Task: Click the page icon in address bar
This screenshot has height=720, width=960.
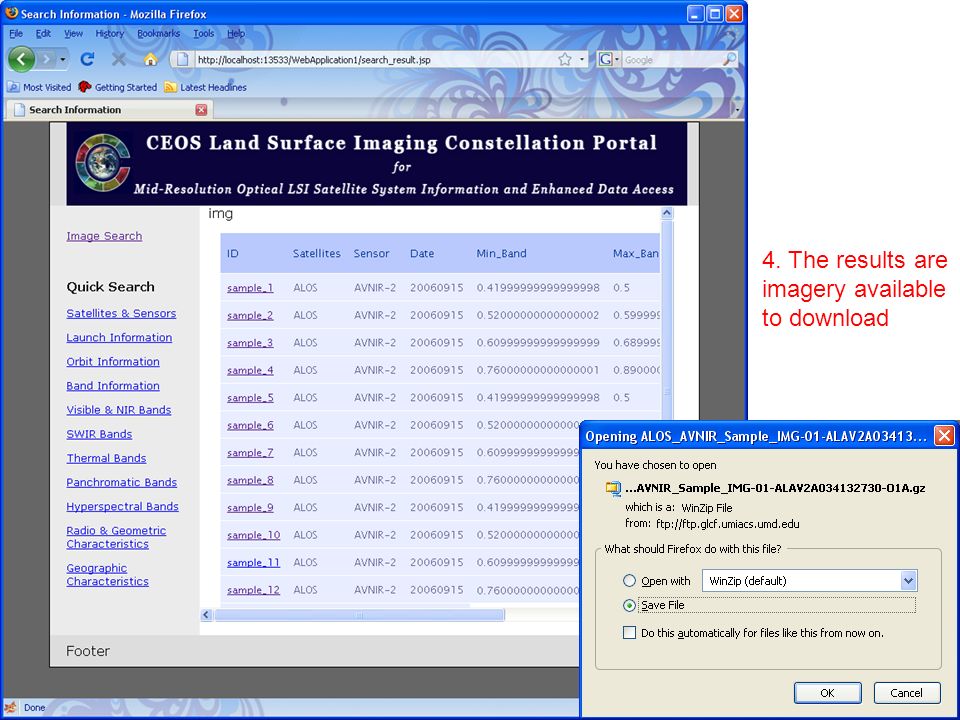Action: (x=181, y=59)
